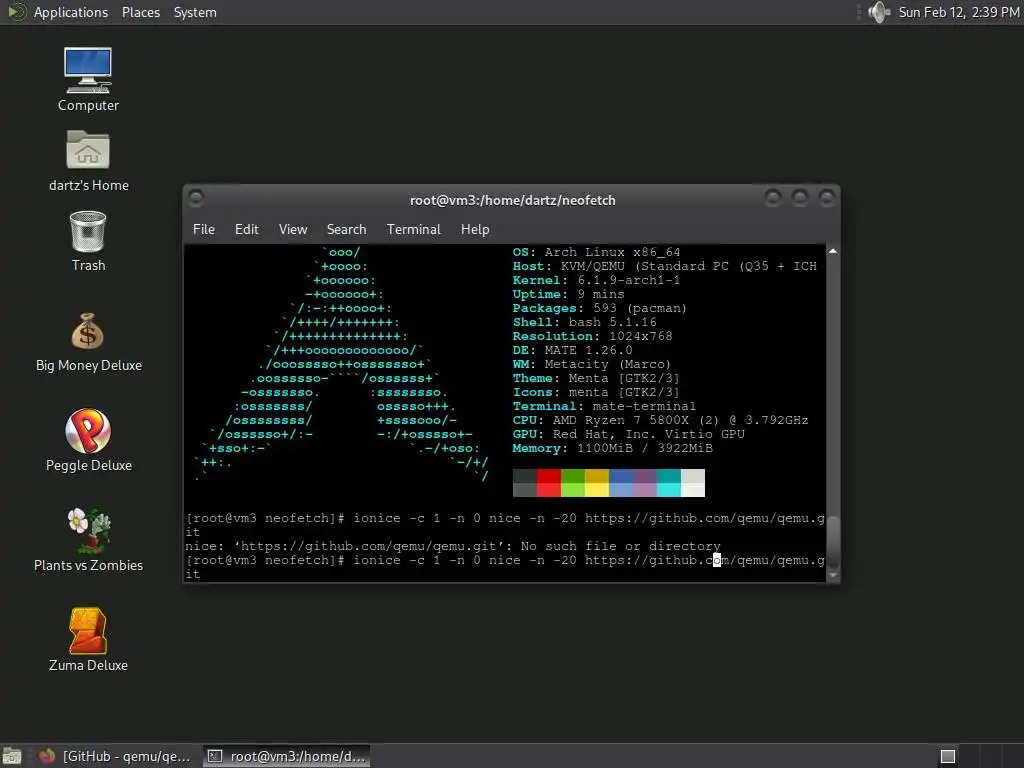
Task: Open the Terminal menu in menubar
Action: click(x=413, y=229)
